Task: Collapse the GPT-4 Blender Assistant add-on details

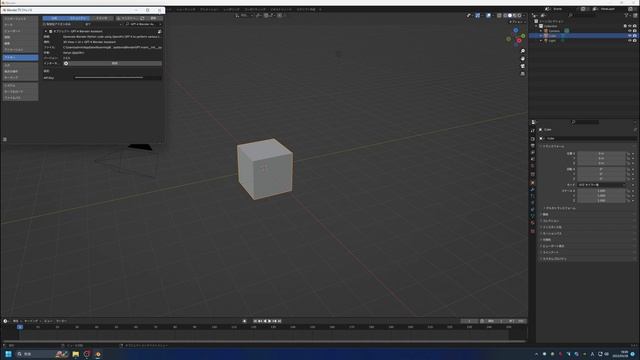Action: tap(46, 31)
